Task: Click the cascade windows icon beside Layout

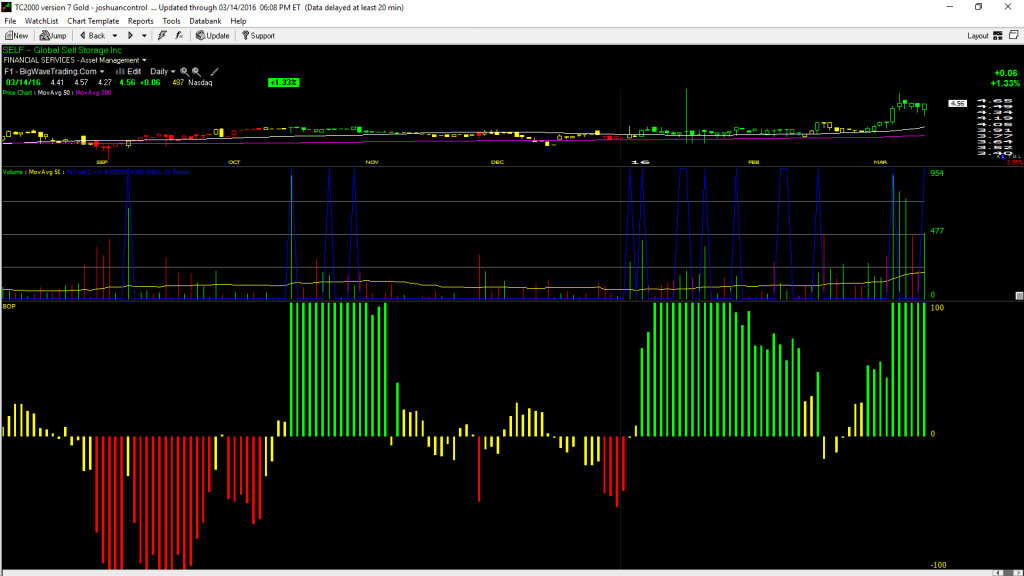Action: tap(1014, 35)
